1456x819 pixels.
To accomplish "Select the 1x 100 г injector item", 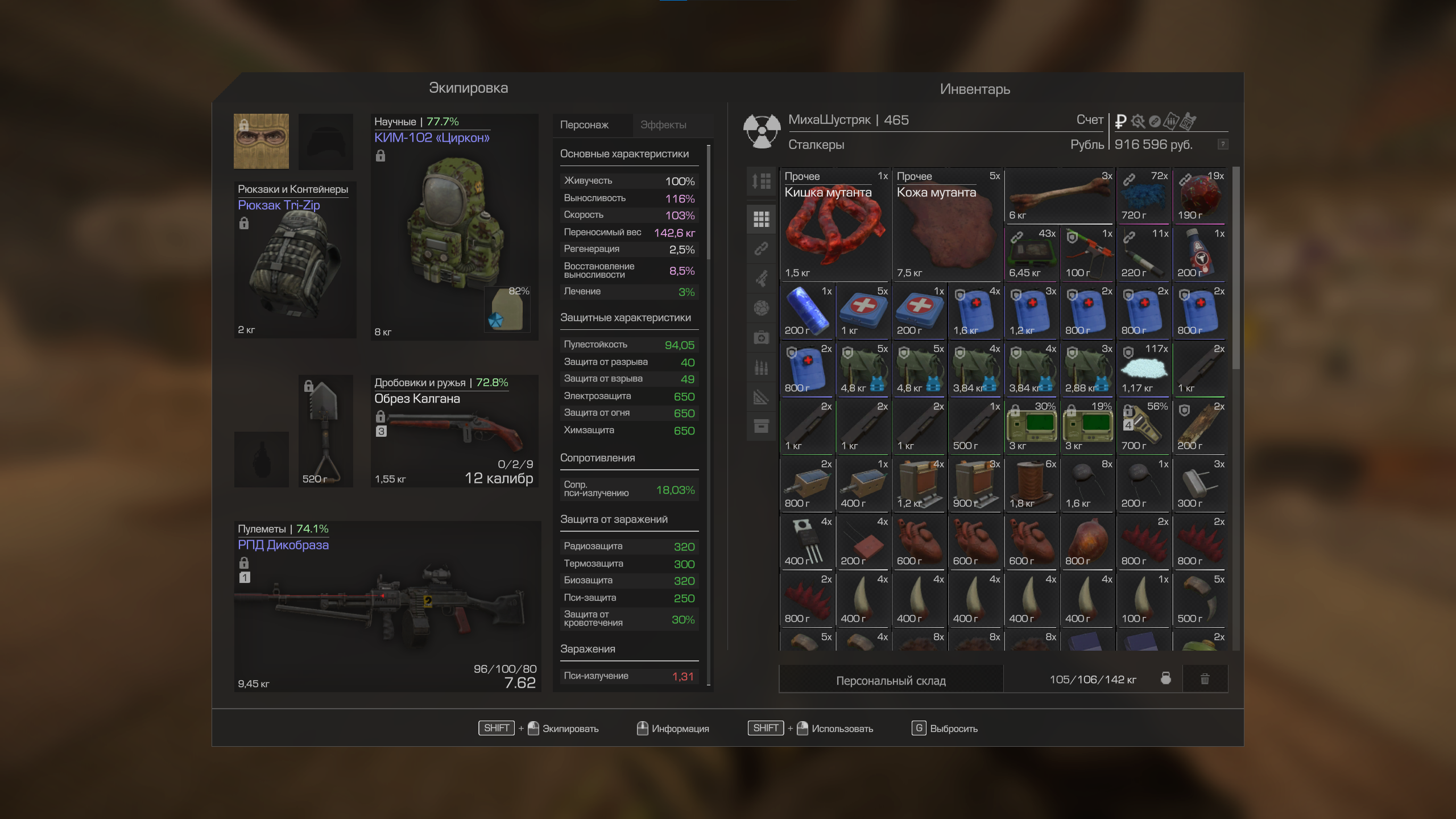I will coord(1087,253).
